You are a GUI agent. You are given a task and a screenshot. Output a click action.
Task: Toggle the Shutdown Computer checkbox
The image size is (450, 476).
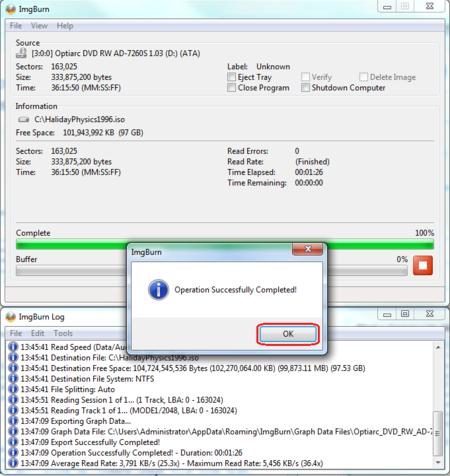click(x=305, y=88)
